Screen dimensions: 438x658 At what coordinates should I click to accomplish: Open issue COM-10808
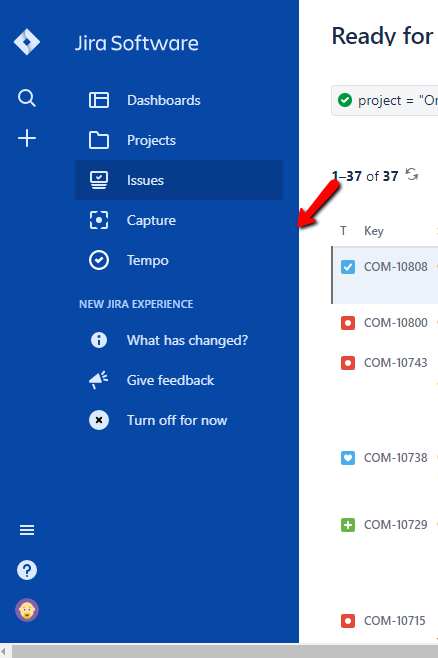point(396,267)
